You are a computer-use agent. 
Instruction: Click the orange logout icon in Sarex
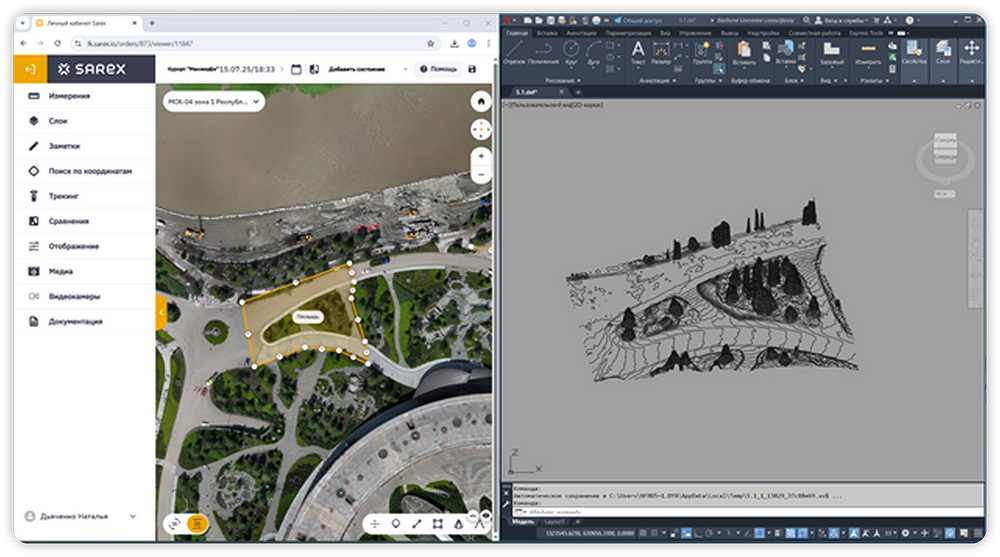click(30, 69)
